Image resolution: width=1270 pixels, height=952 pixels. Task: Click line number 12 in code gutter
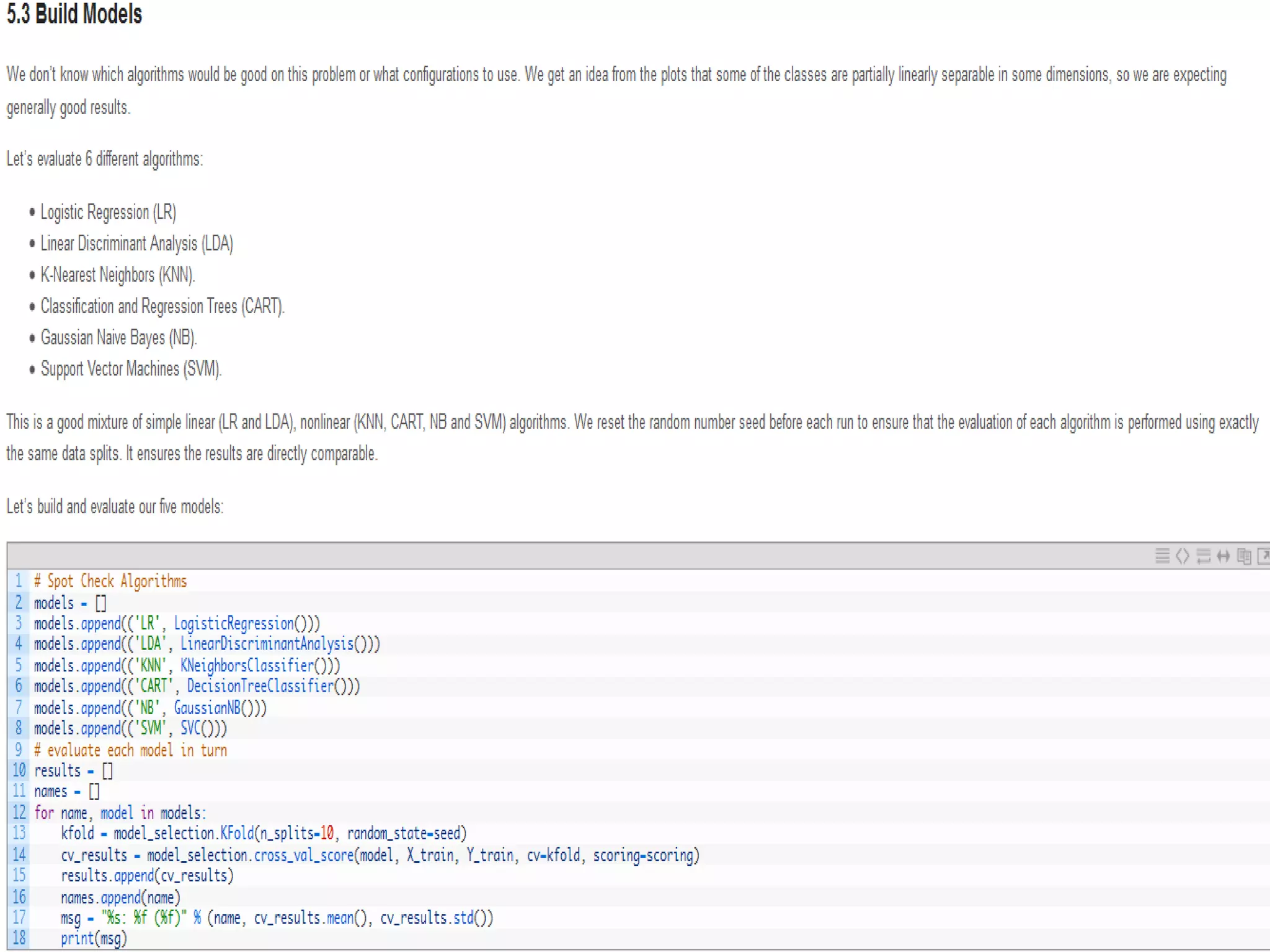pos(19,813)
